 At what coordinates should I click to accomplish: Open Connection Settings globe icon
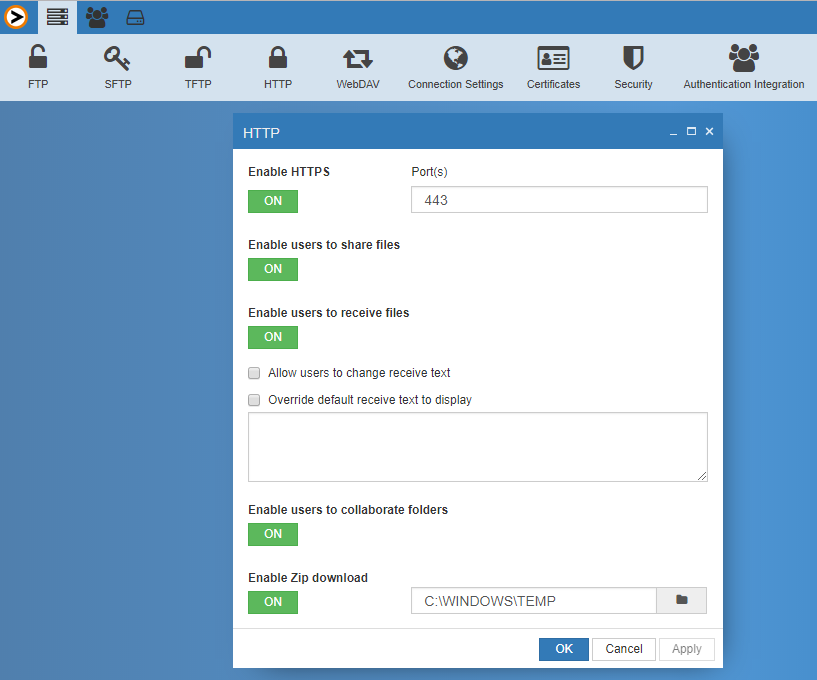click(456, 58)
